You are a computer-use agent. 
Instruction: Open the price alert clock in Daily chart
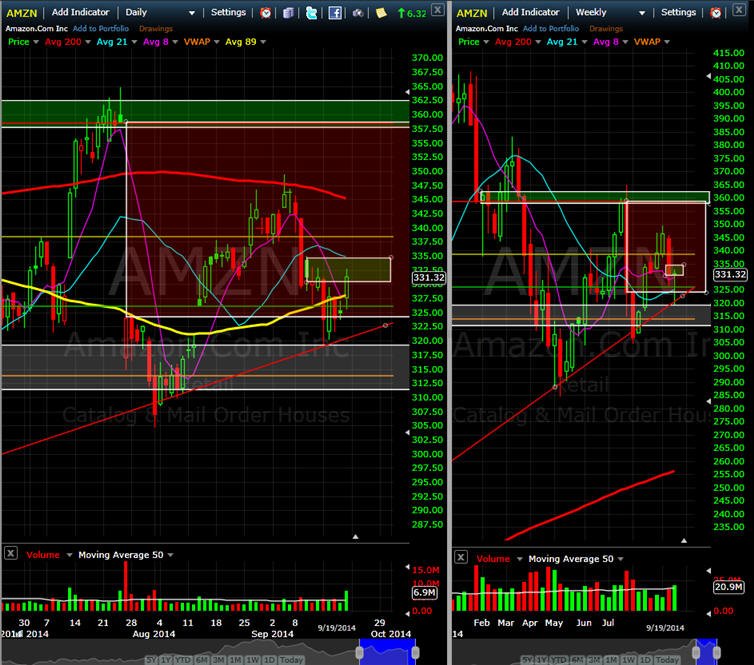point(265,13)
